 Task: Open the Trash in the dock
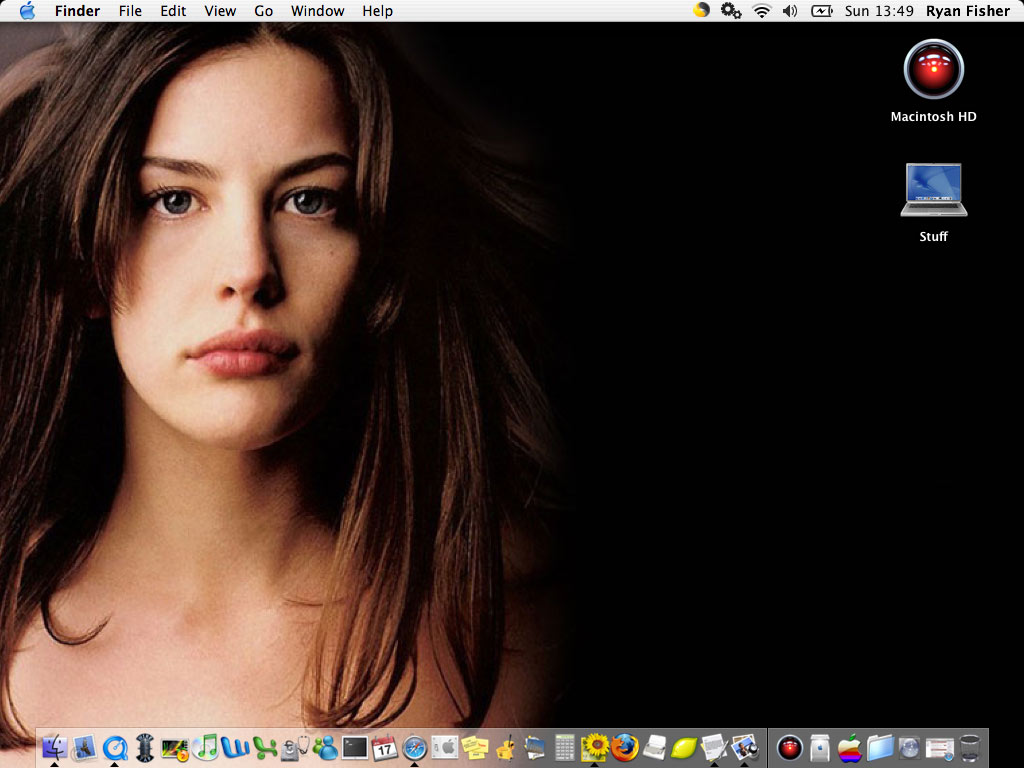970,747
